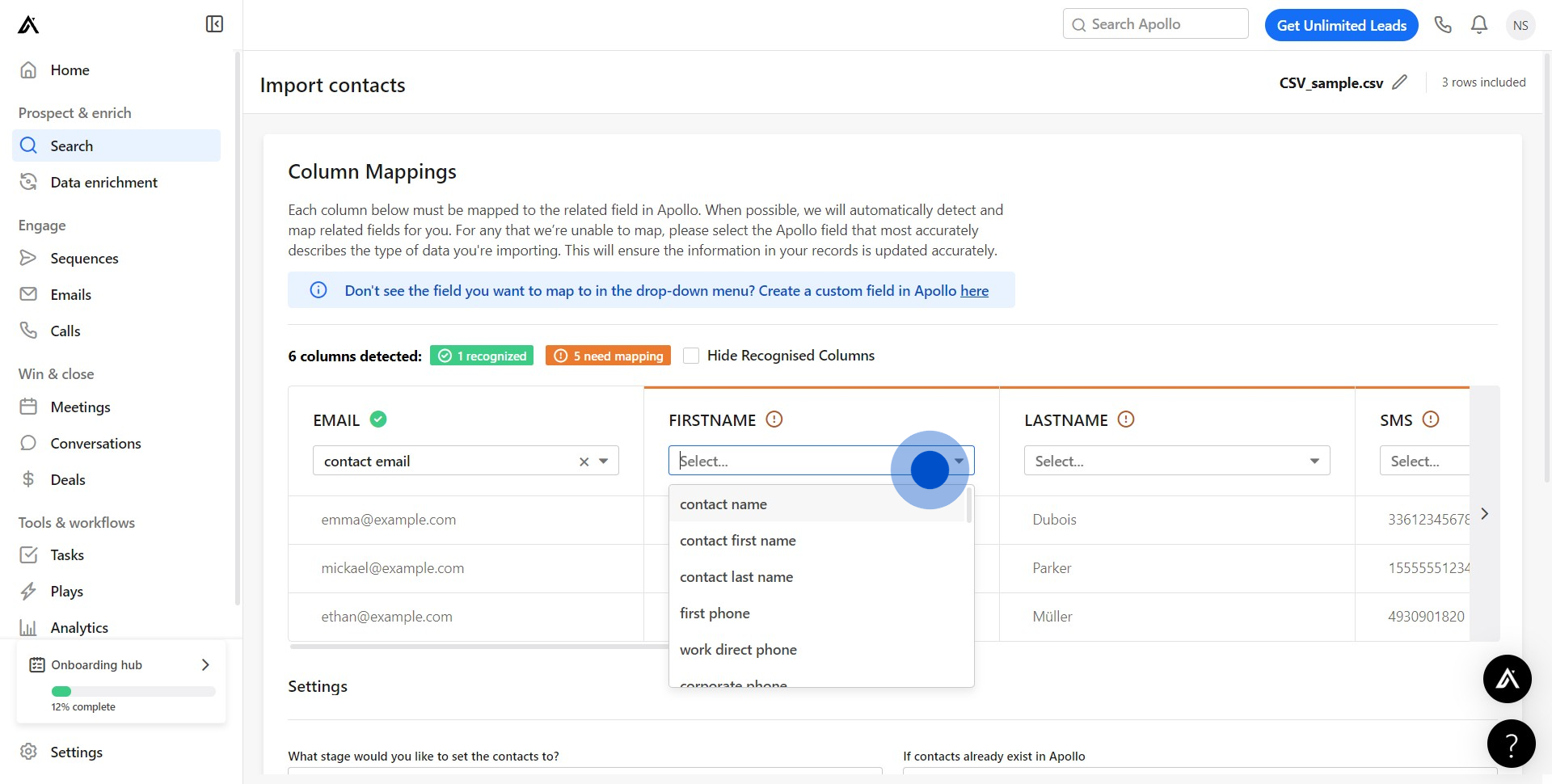
Task: Collapse the sidebar with the panel icon
Action: coord(214,24)
